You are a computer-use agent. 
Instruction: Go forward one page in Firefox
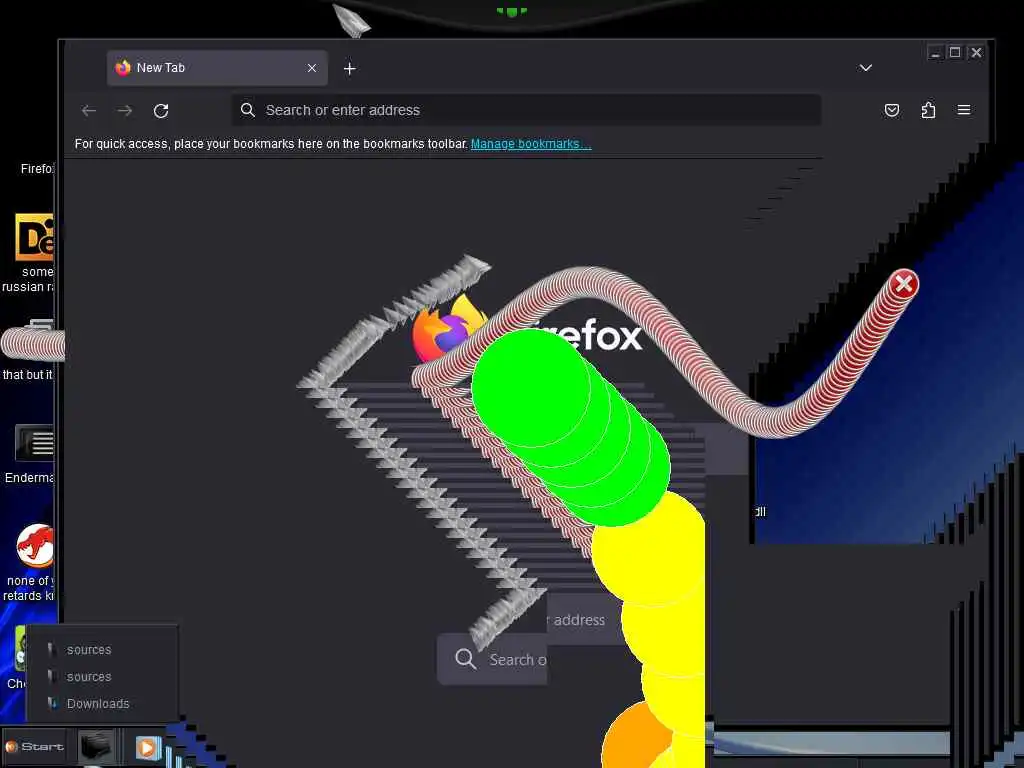pyautogui.click(x=125, y=110)
